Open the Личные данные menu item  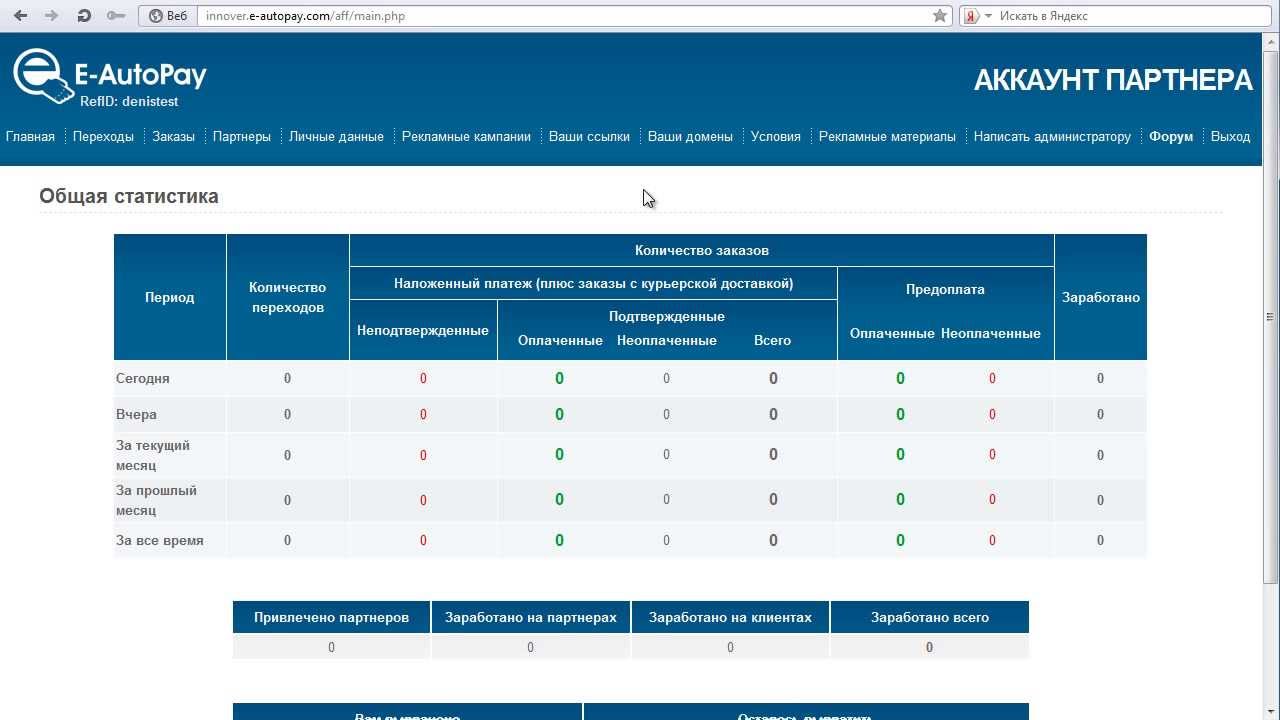(336, 136)
